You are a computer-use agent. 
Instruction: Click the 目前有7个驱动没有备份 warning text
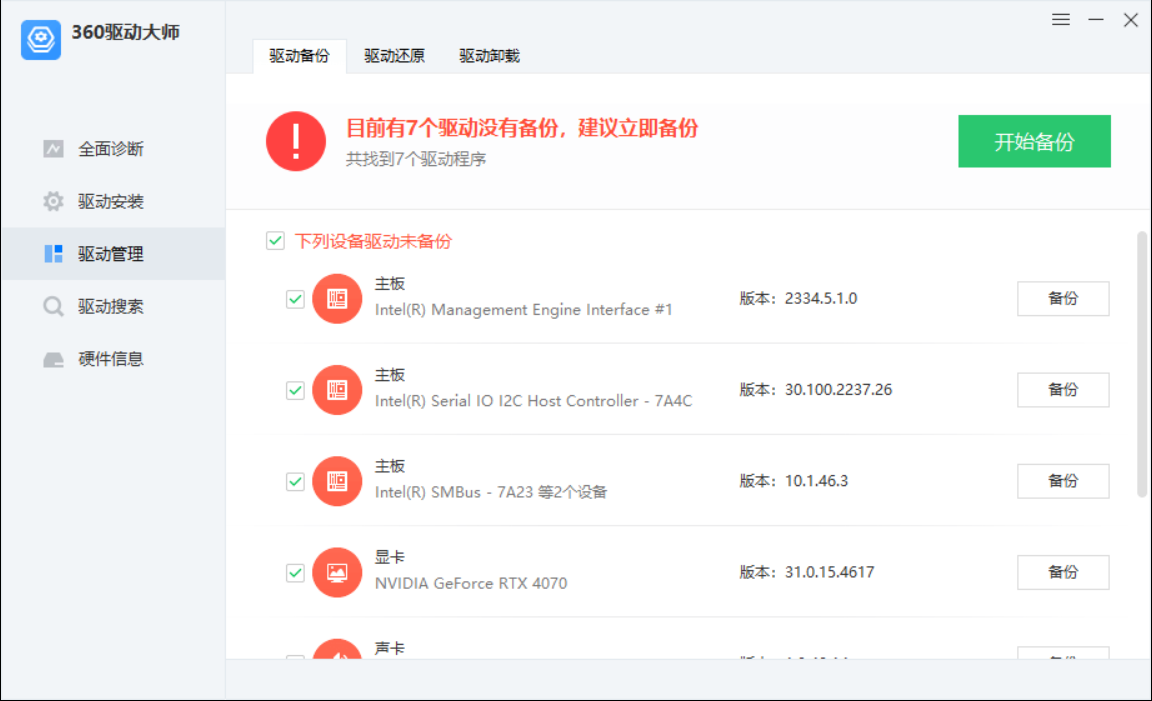[522, 128]
